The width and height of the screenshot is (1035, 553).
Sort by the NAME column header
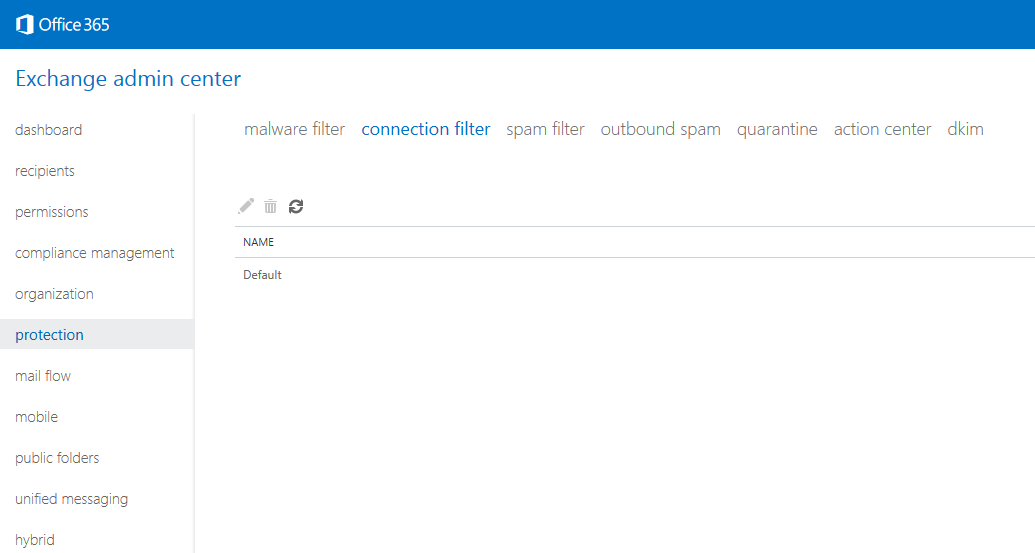pyautogui.click(x=258, y=242)
